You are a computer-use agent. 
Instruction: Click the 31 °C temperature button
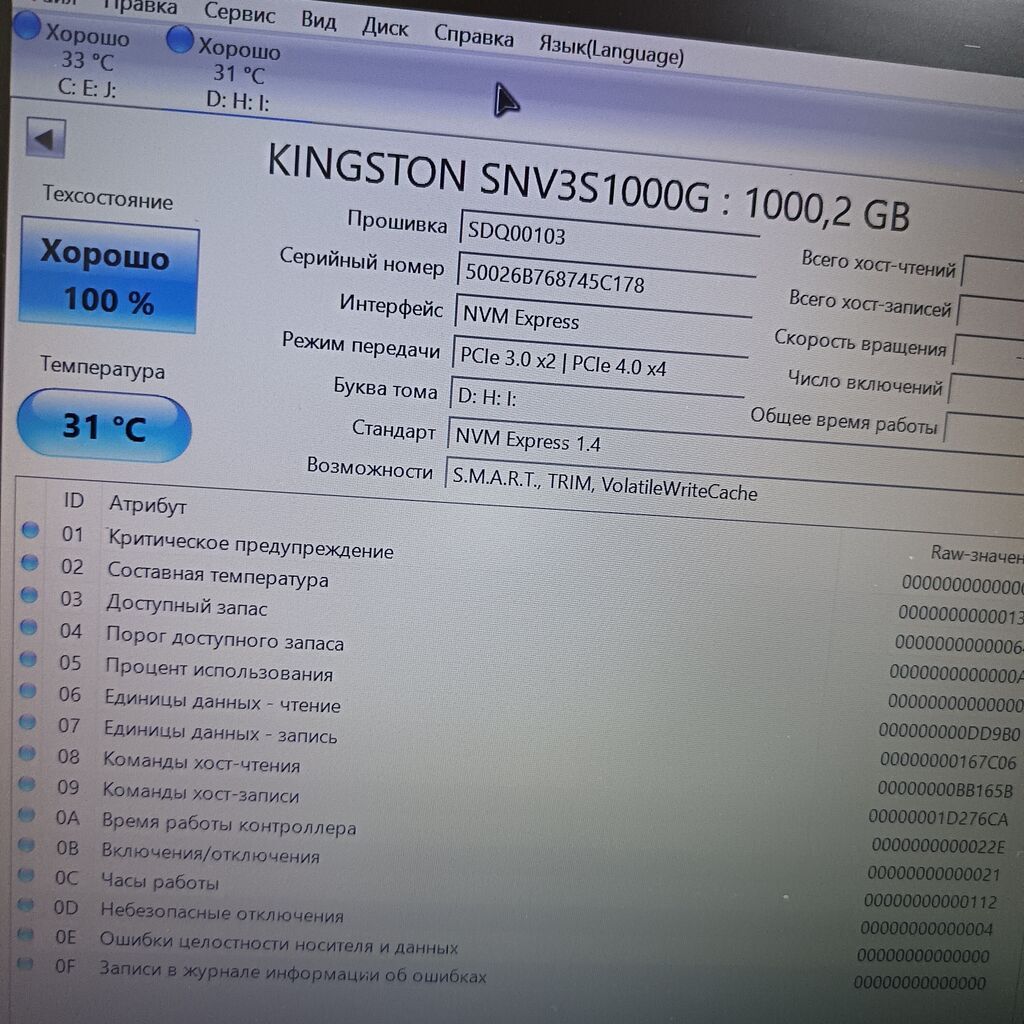[104, 426]
